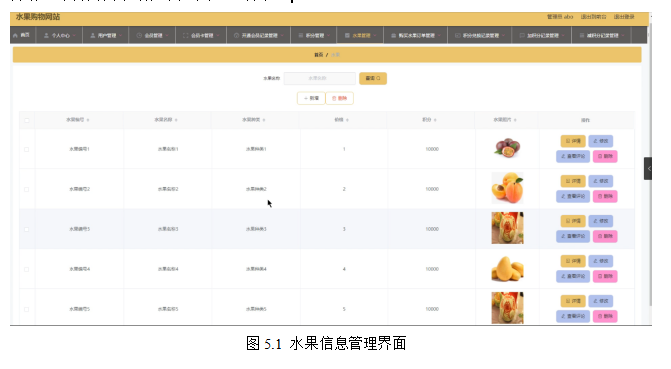Click pink 删除 for row 水果编号5
671x369 pixels.
tap(605, 316)
